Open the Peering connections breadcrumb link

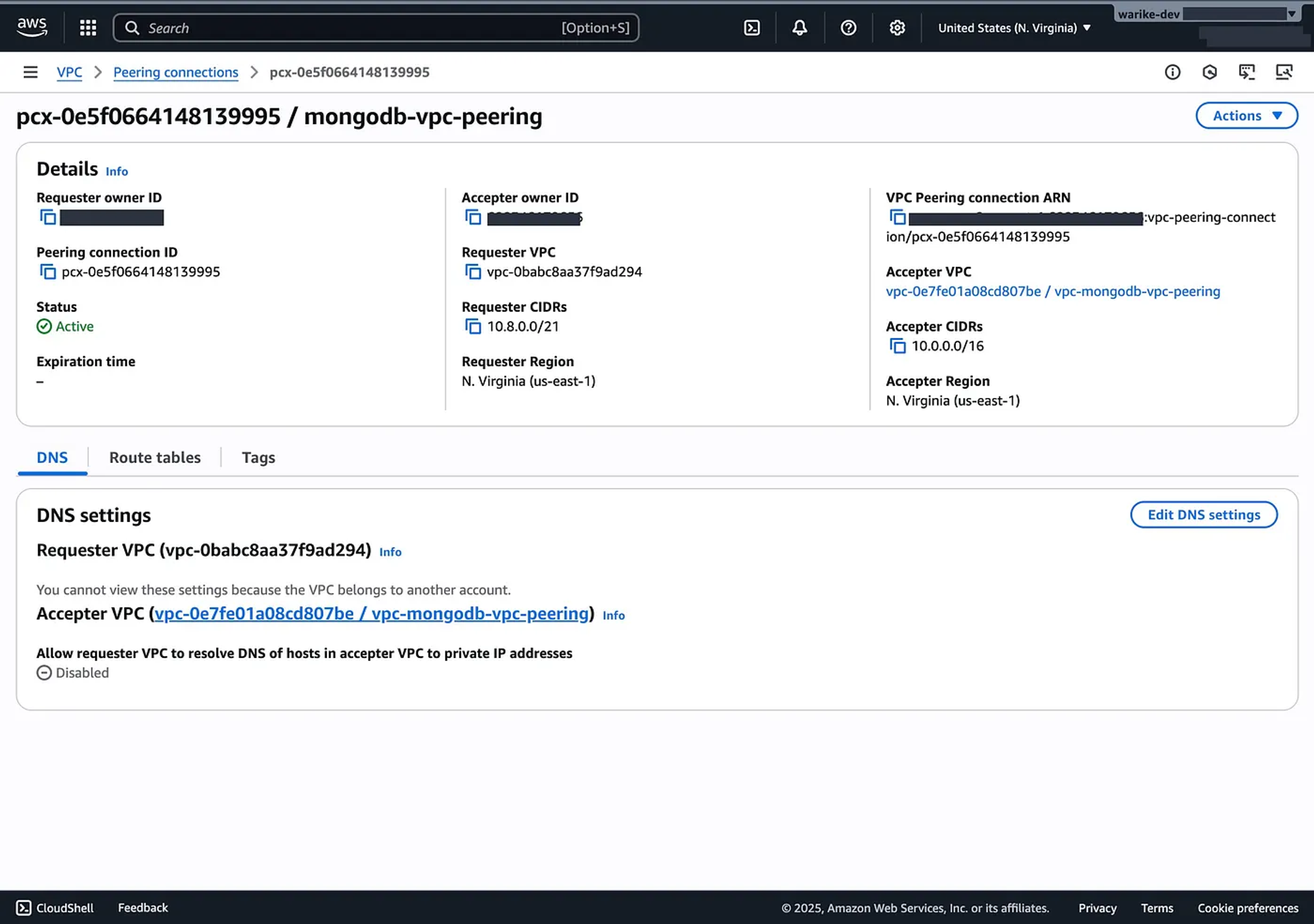pyautogui.click(x=175, y=72)
